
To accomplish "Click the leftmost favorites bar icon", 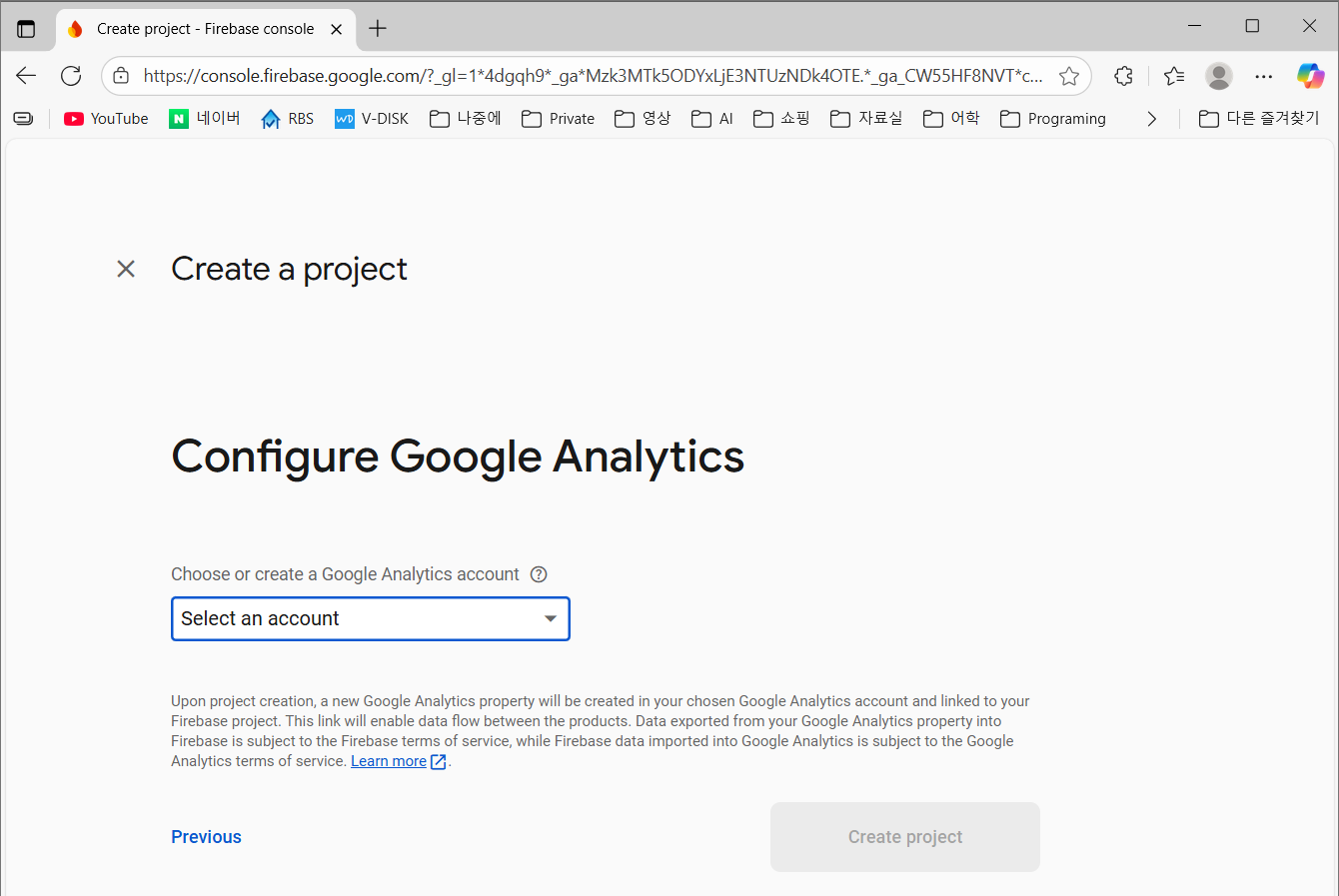I will (23, 119).
